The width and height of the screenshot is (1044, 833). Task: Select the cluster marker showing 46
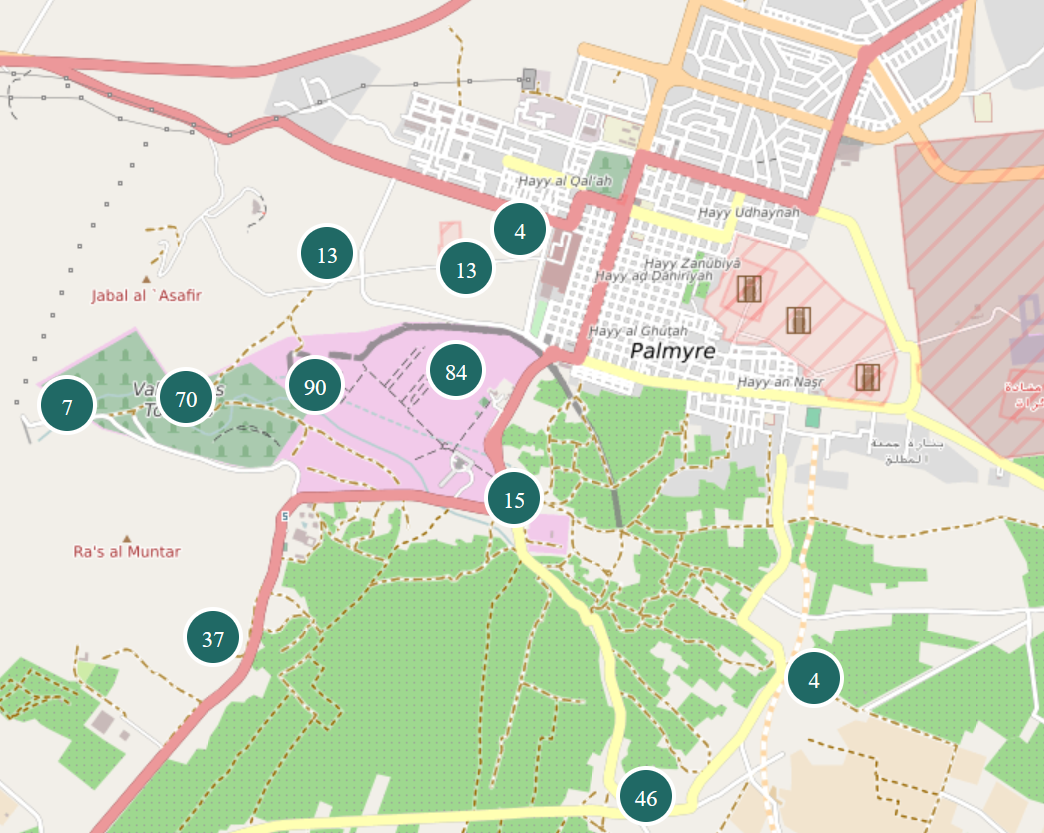646,798
